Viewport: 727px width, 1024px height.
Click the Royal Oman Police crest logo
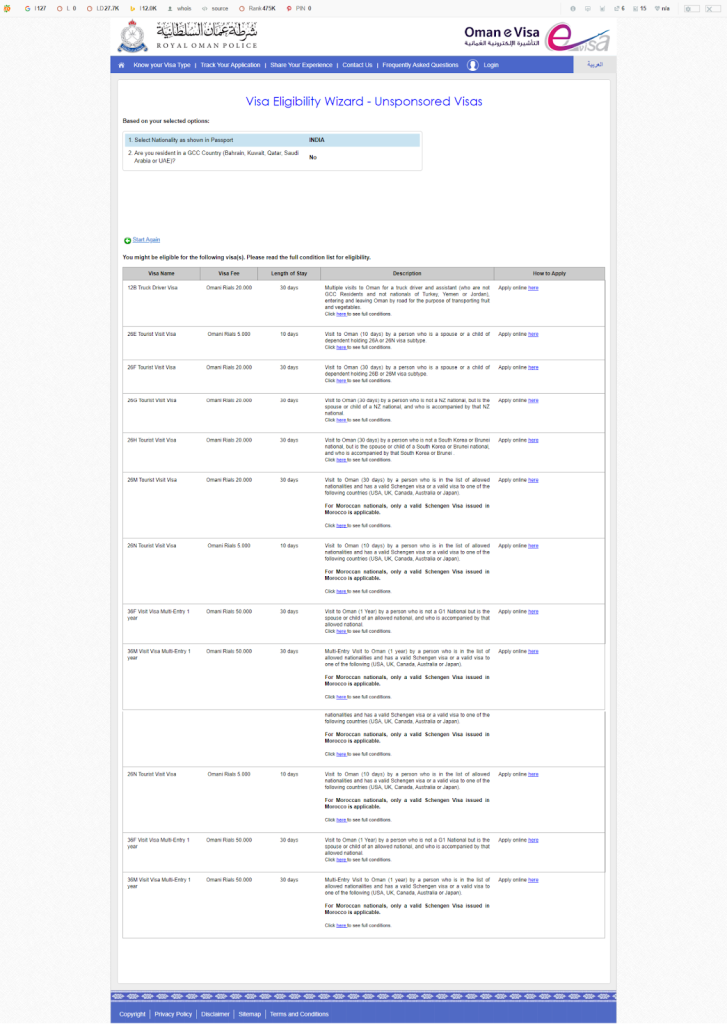133,36
